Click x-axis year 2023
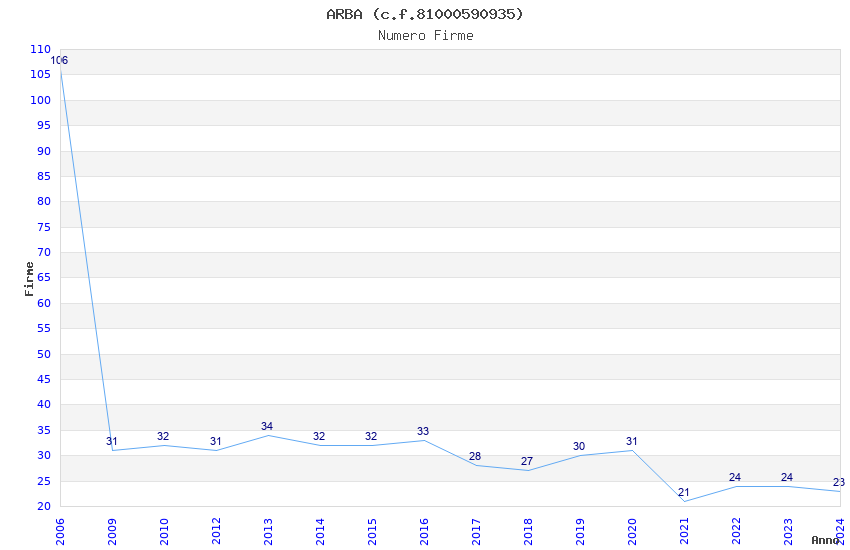This screenshot has height=550, width=850. [x=789, y=532]
